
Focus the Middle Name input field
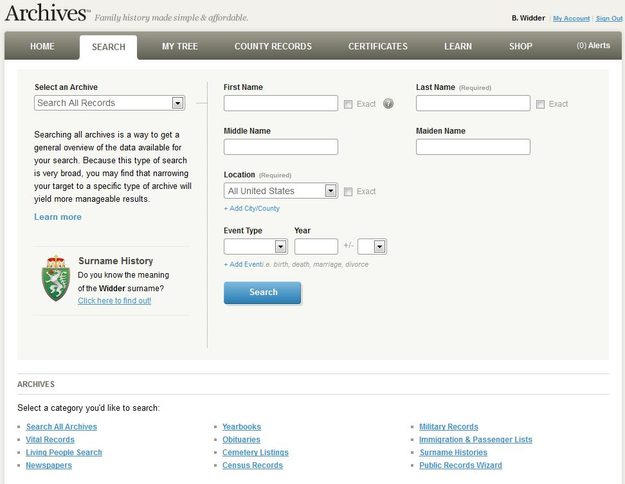pos(281,147)
